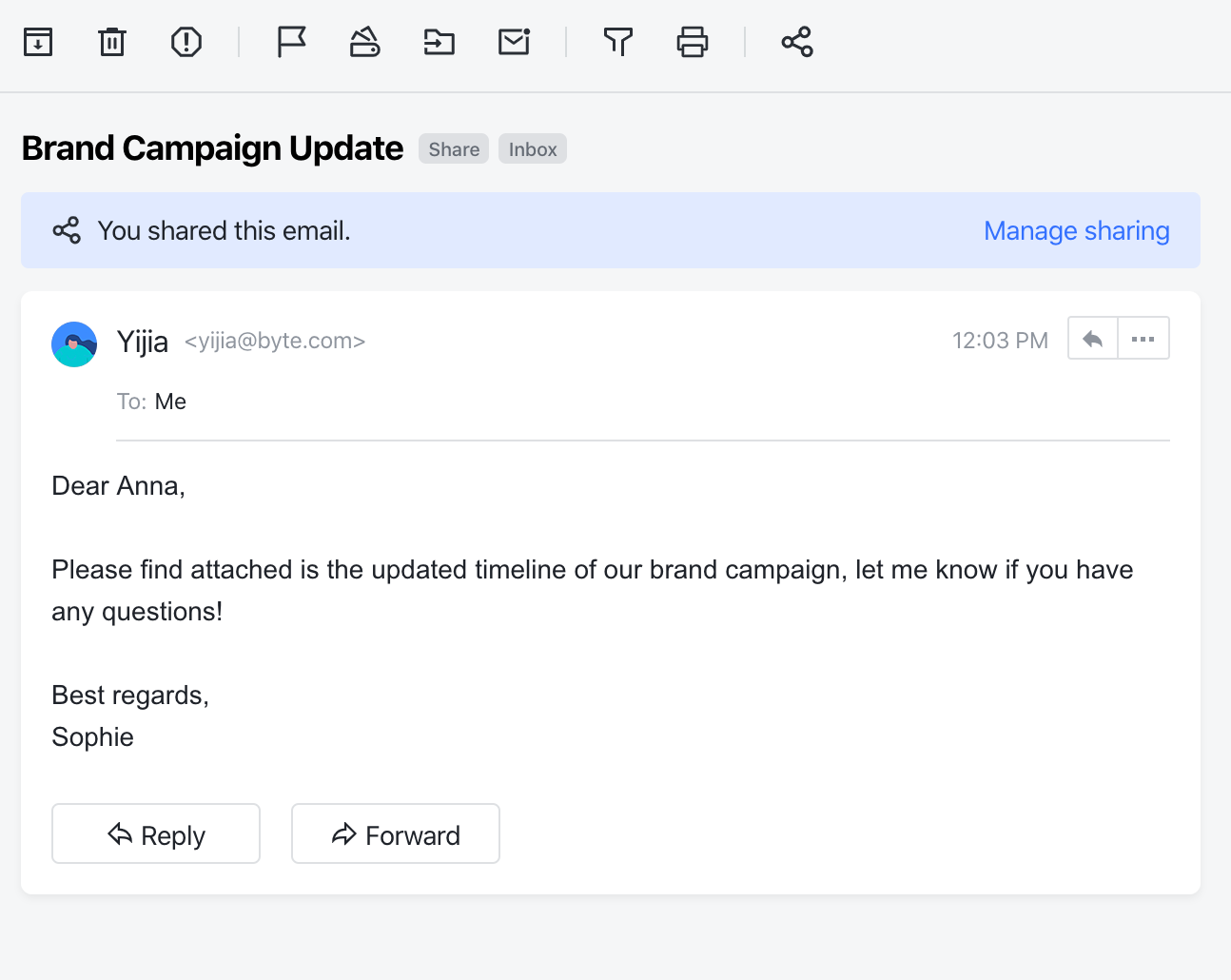Screen dimensions: 1231x980
Task: Archive this email using the toolbar
Action: click(x=38, y=42)
